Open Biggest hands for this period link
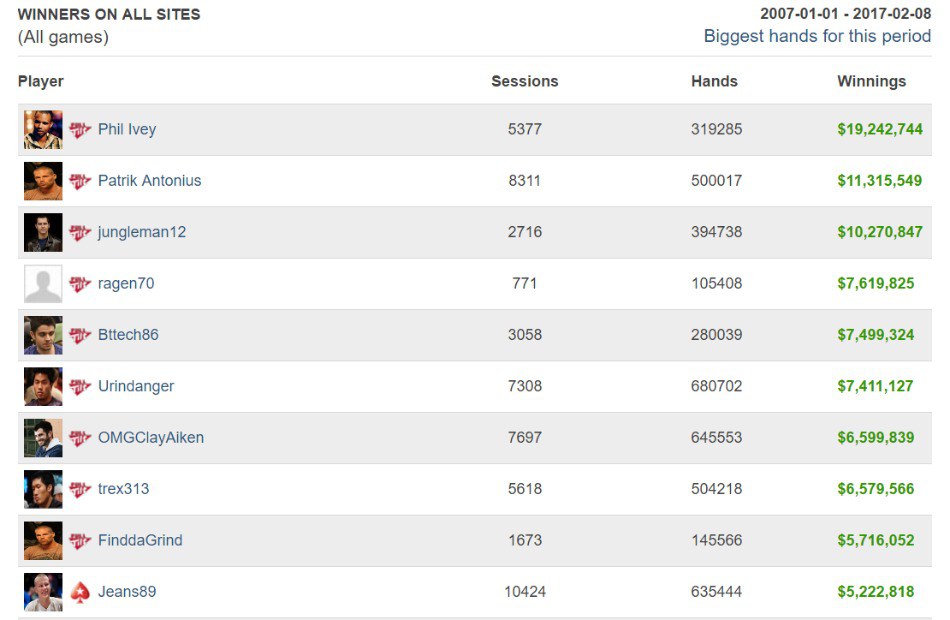The height and width of the screenshot is (620, 950). click(817, 36)
